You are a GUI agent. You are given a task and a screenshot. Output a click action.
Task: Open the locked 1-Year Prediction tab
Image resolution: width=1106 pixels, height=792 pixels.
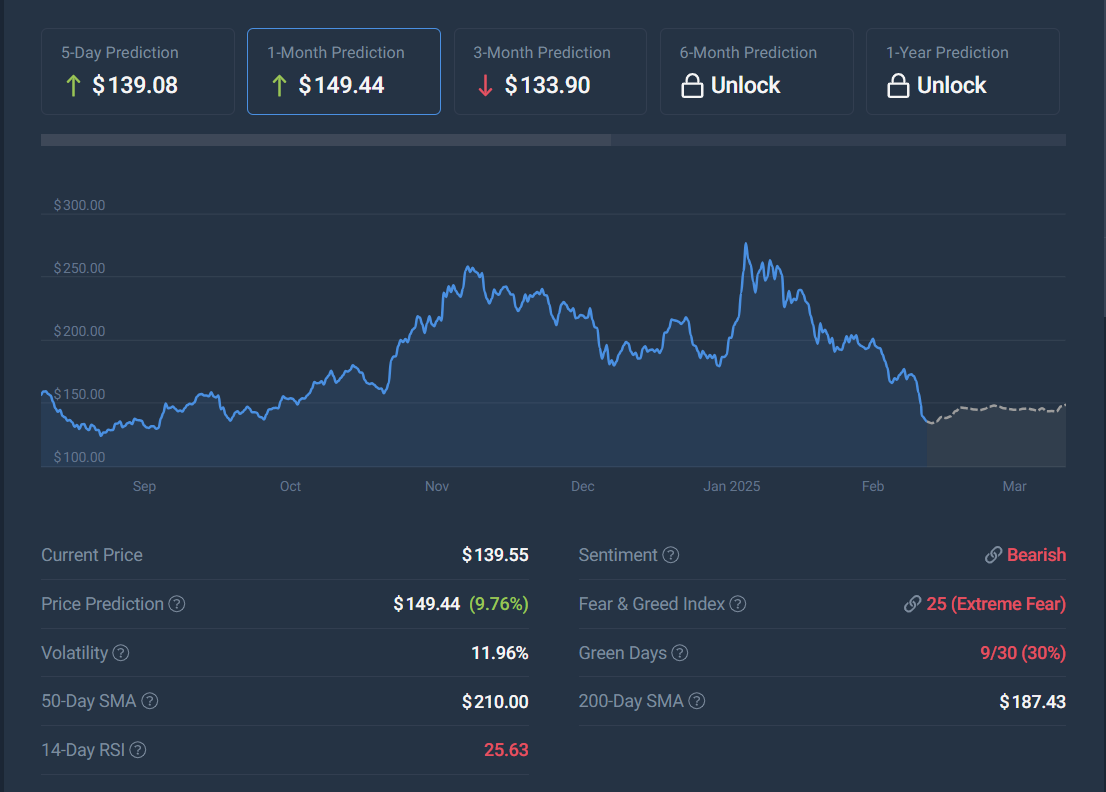click(963, 71)
